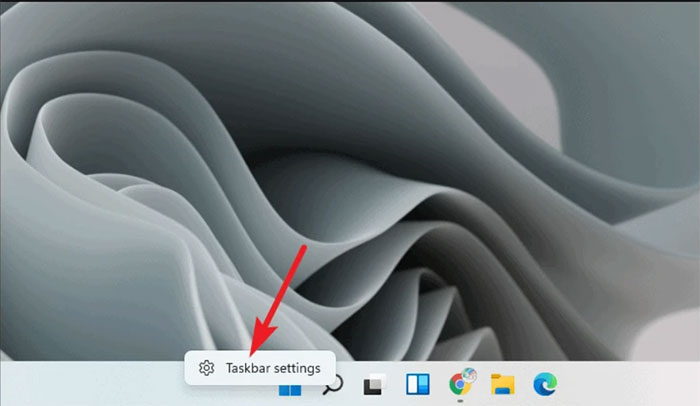
Task: Open File Explorer folder icon
Action: [503, 384]
